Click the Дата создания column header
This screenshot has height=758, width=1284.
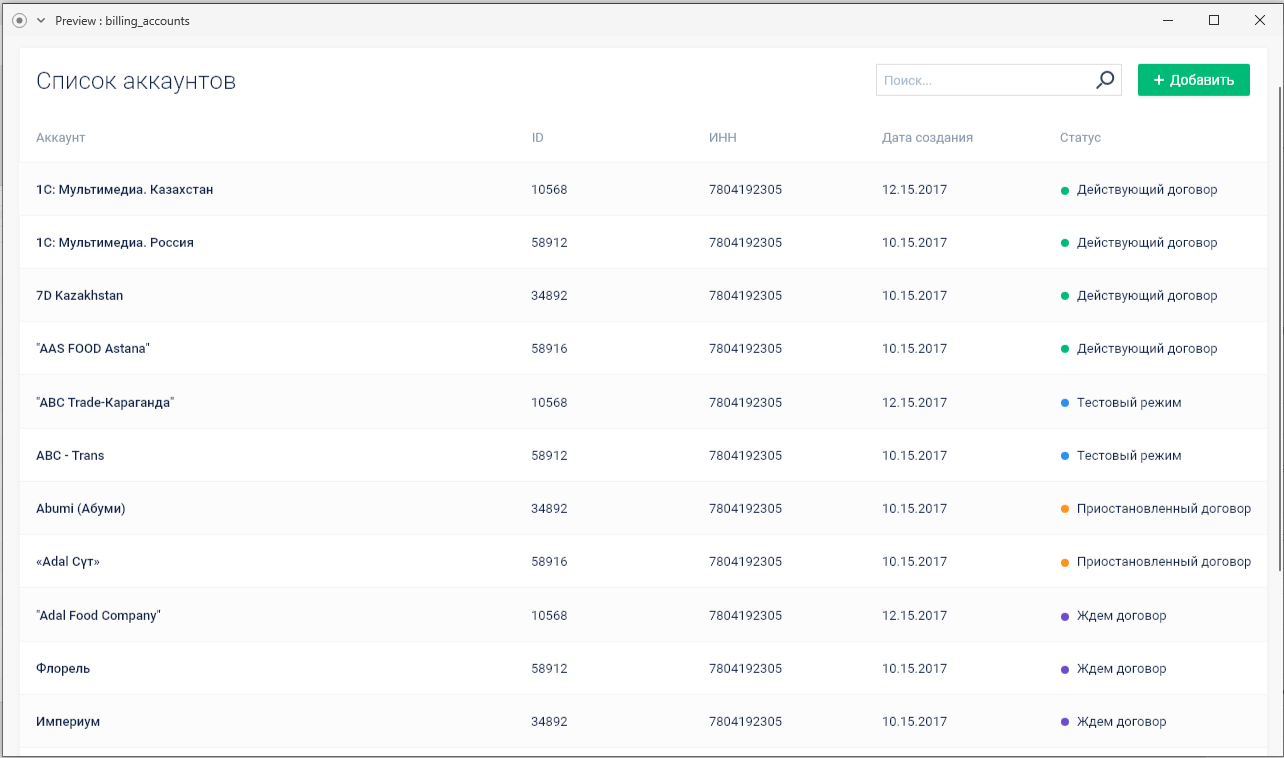pos(927,137)
